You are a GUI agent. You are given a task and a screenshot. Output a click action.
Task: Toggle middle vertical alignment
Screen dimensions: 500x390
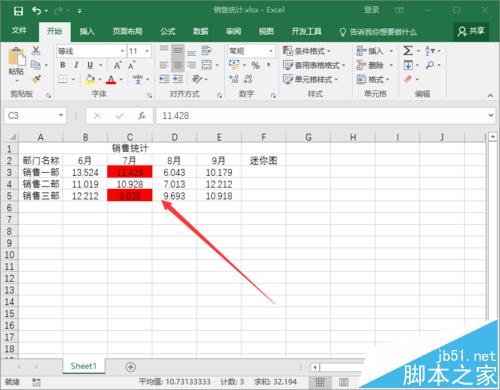178,51
